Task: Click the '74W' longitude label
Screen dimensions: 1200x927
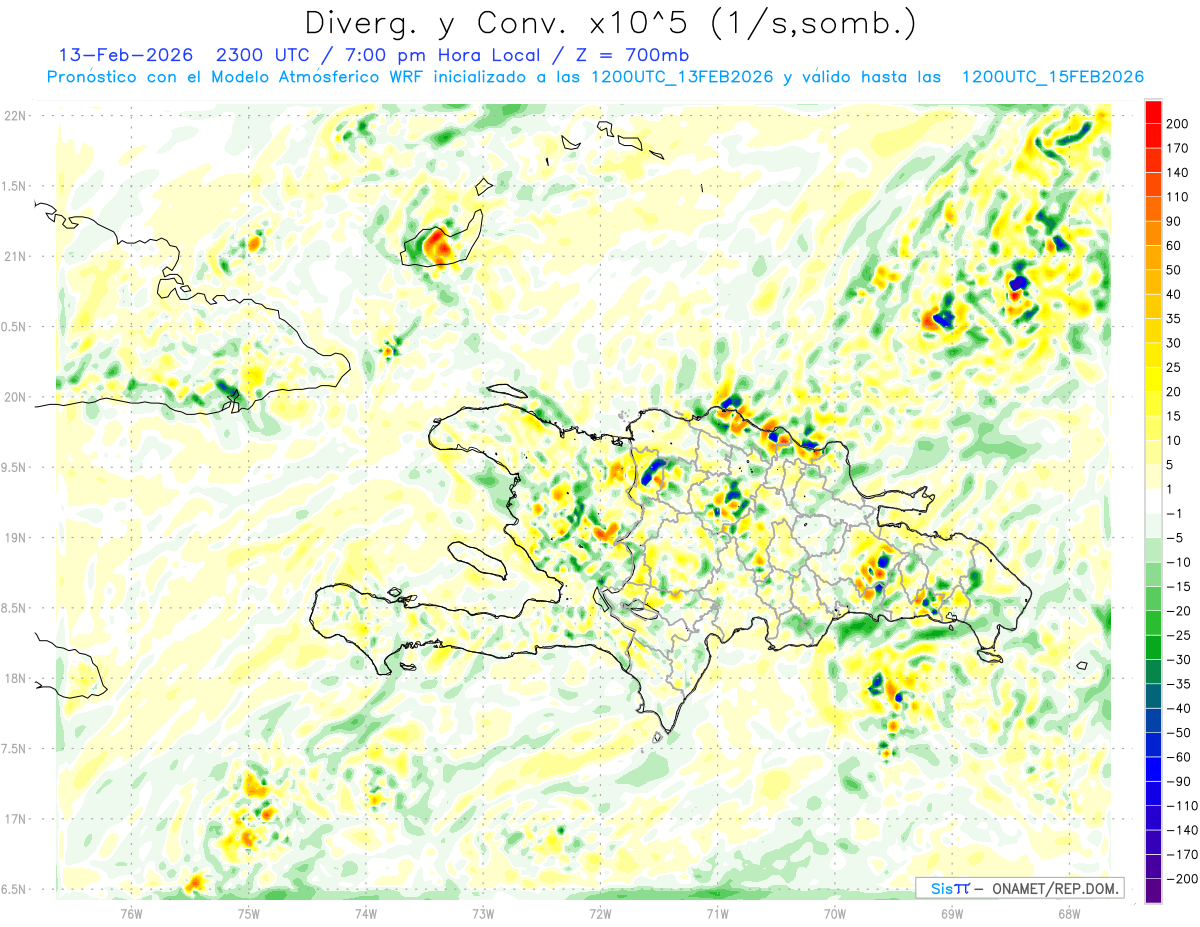Action: tap(366, 913)
